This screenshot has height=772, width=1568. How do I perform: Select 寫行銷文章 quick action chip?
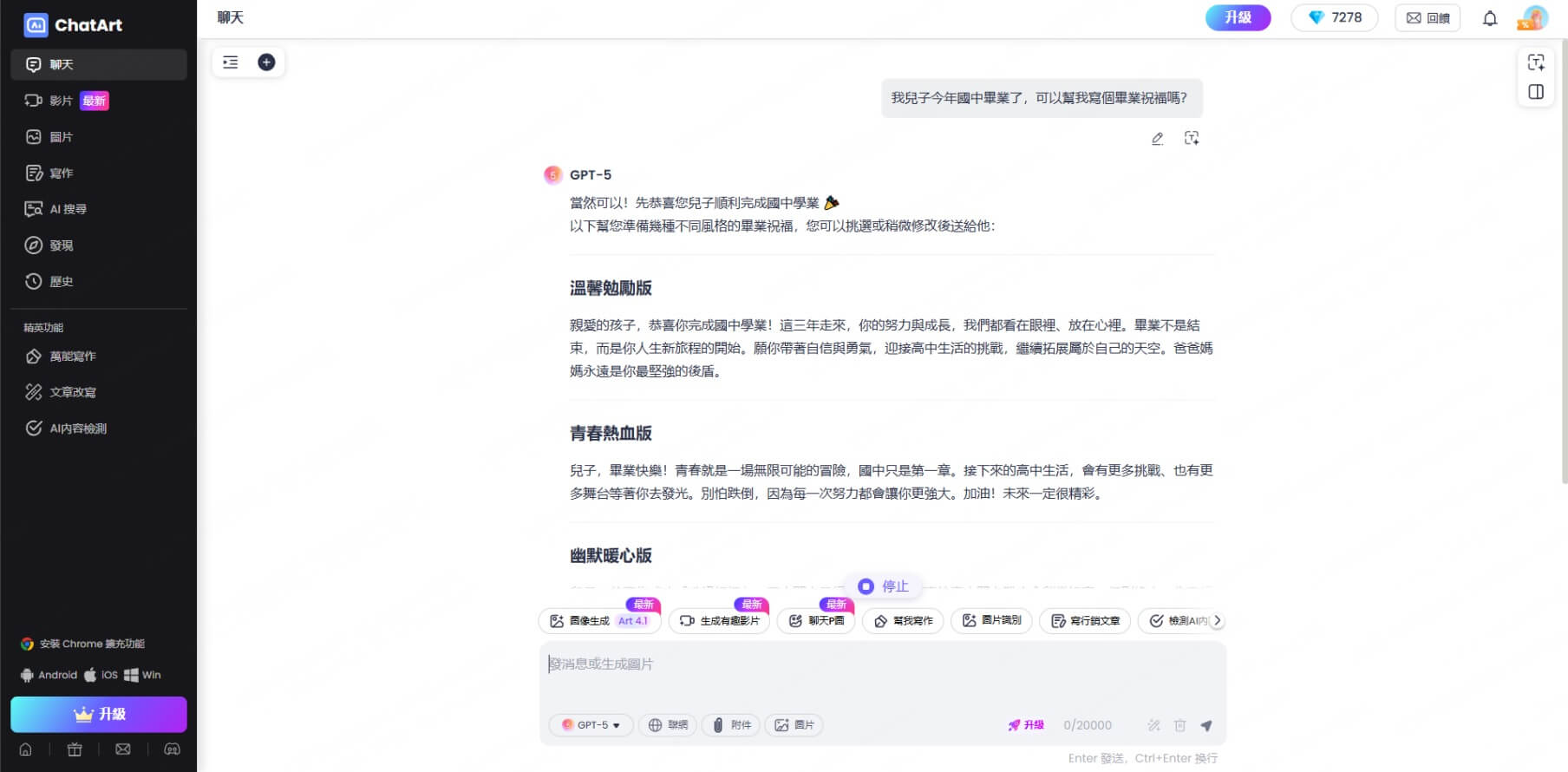pyautogui.click(x=1085, y=621)
